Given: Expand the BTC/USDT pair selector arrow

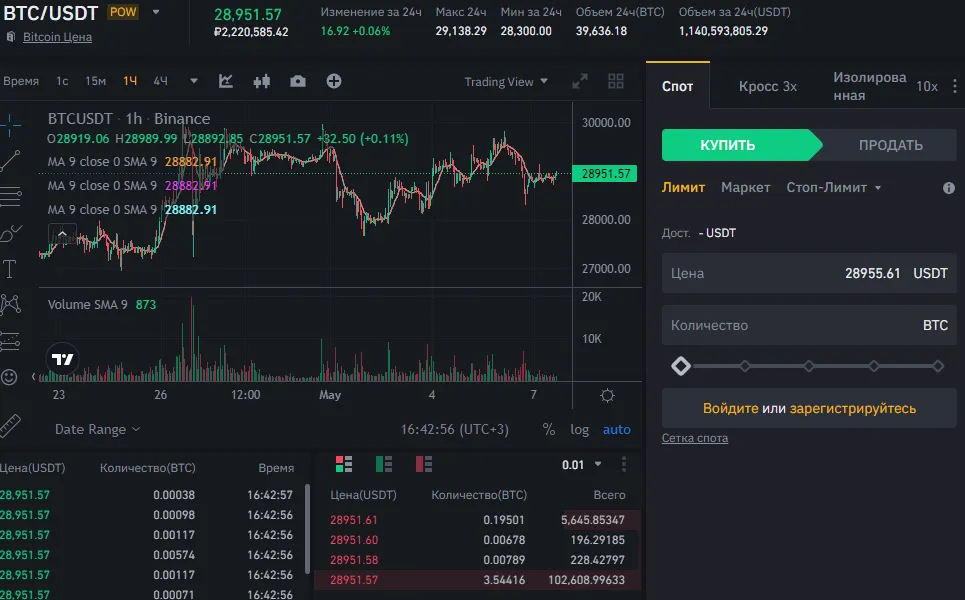Looking at the screenshot, I should click(x=156, y=12).
